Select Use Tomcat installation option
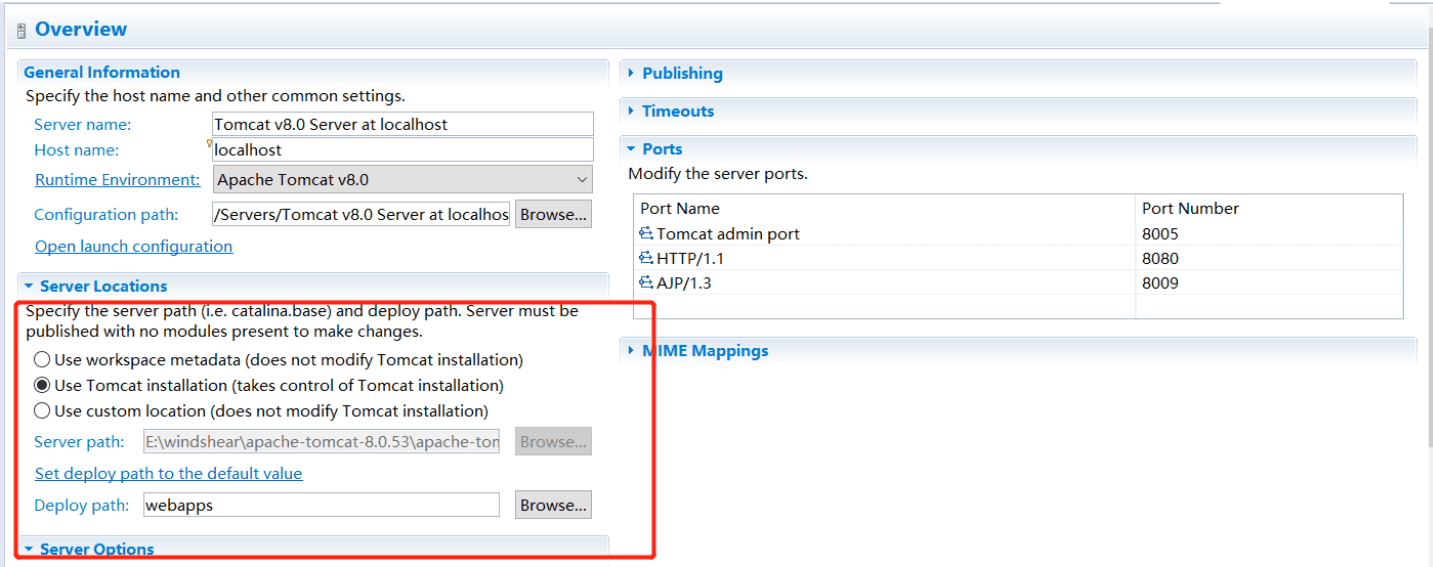This screenshot has height=567, width=1433. point(42,385)
